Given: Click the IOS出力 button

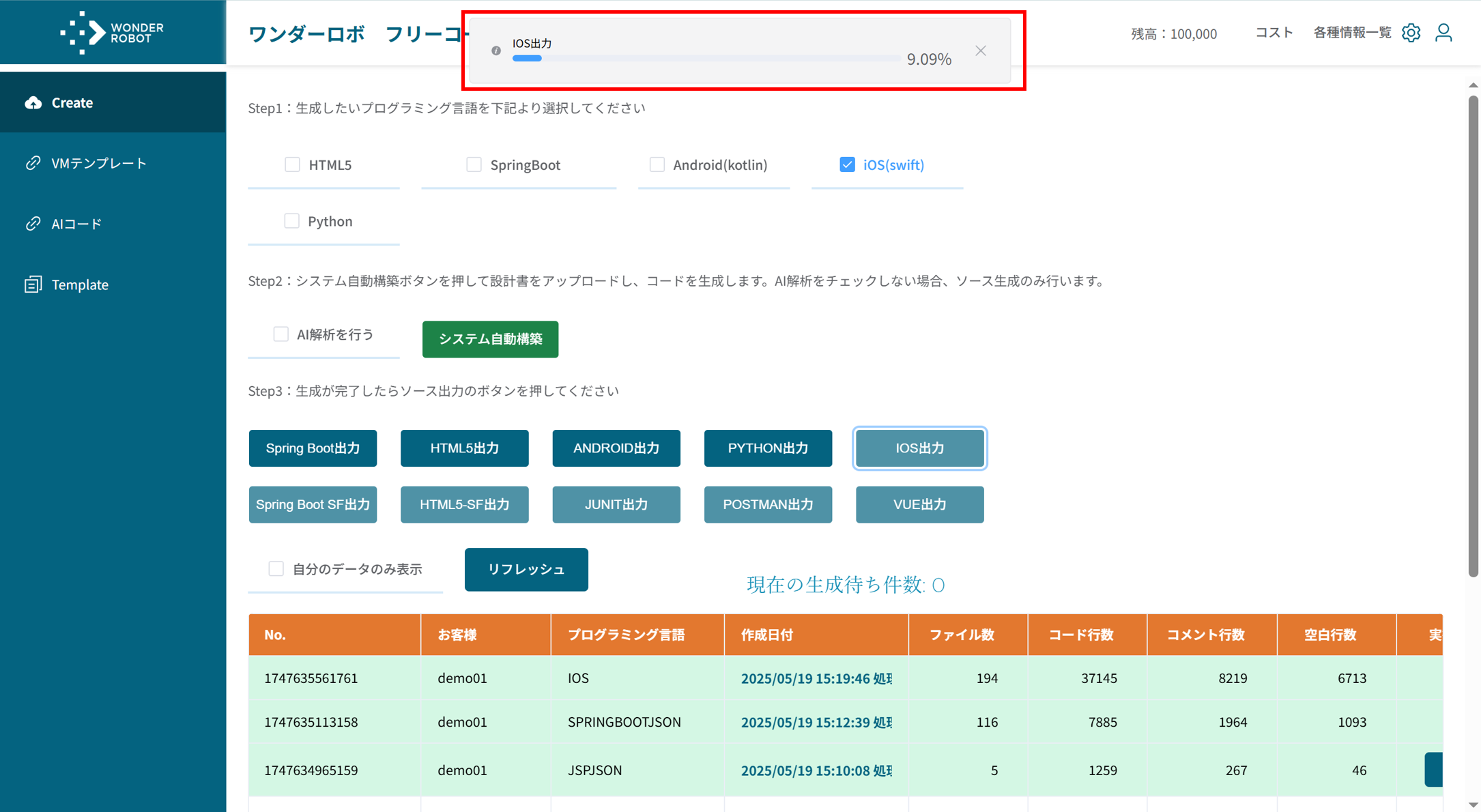Looking at the screenshot, I should [919, 448].
